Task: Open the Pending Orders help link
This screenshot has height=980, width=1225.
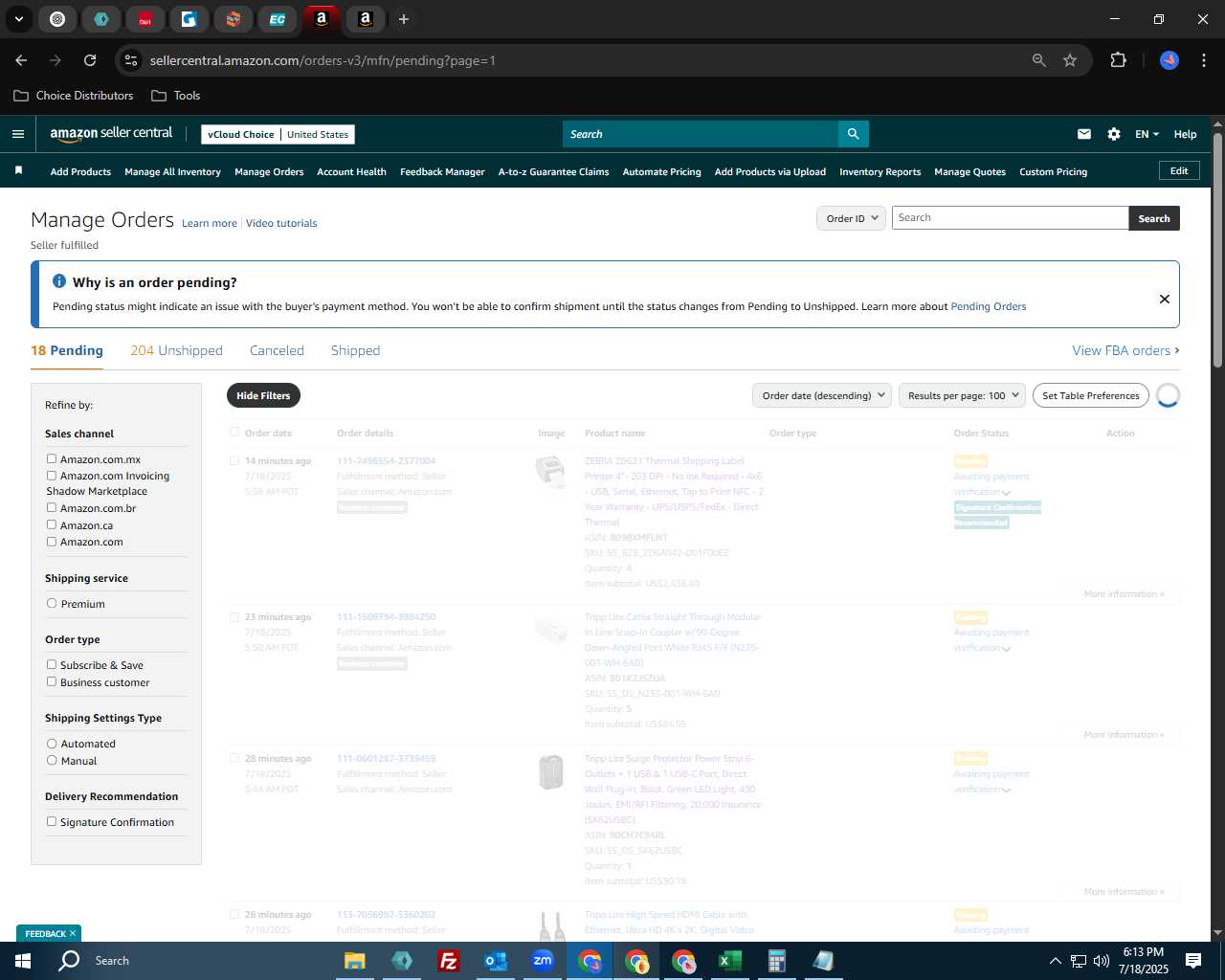Action: tap(988, 306)
